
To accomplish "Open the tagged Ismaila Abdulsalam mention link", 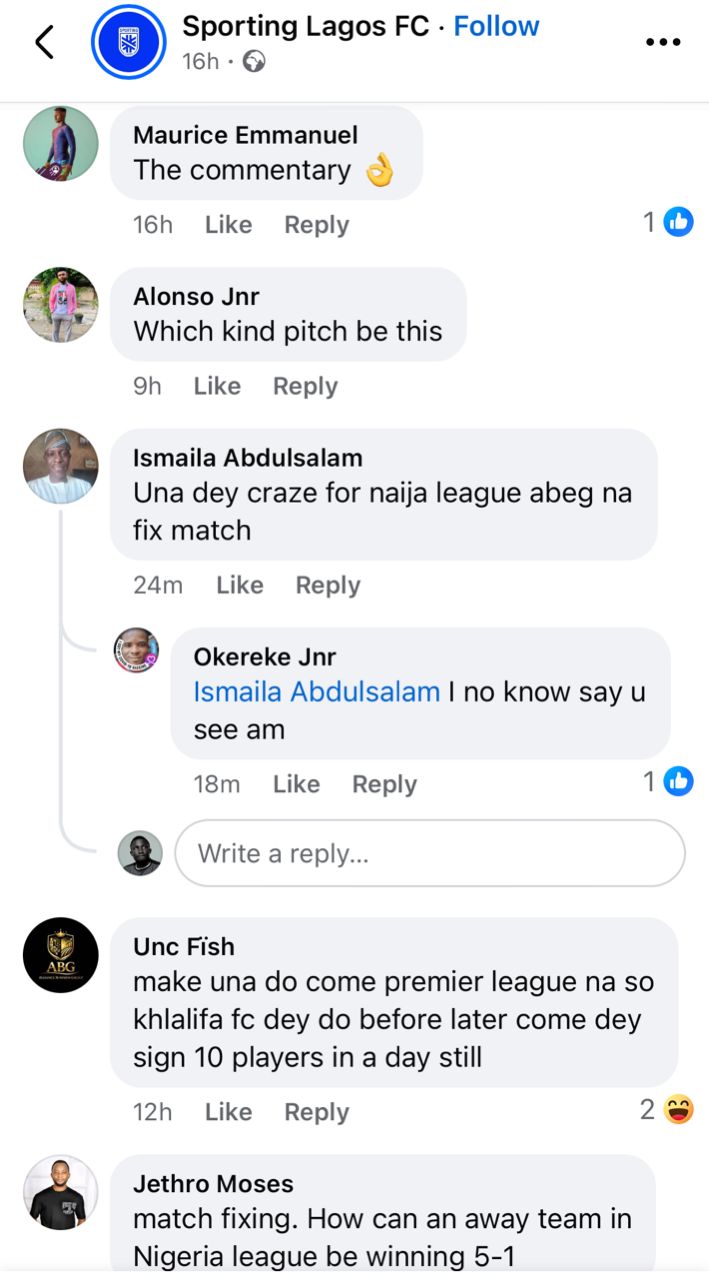I will coord(316,692).
